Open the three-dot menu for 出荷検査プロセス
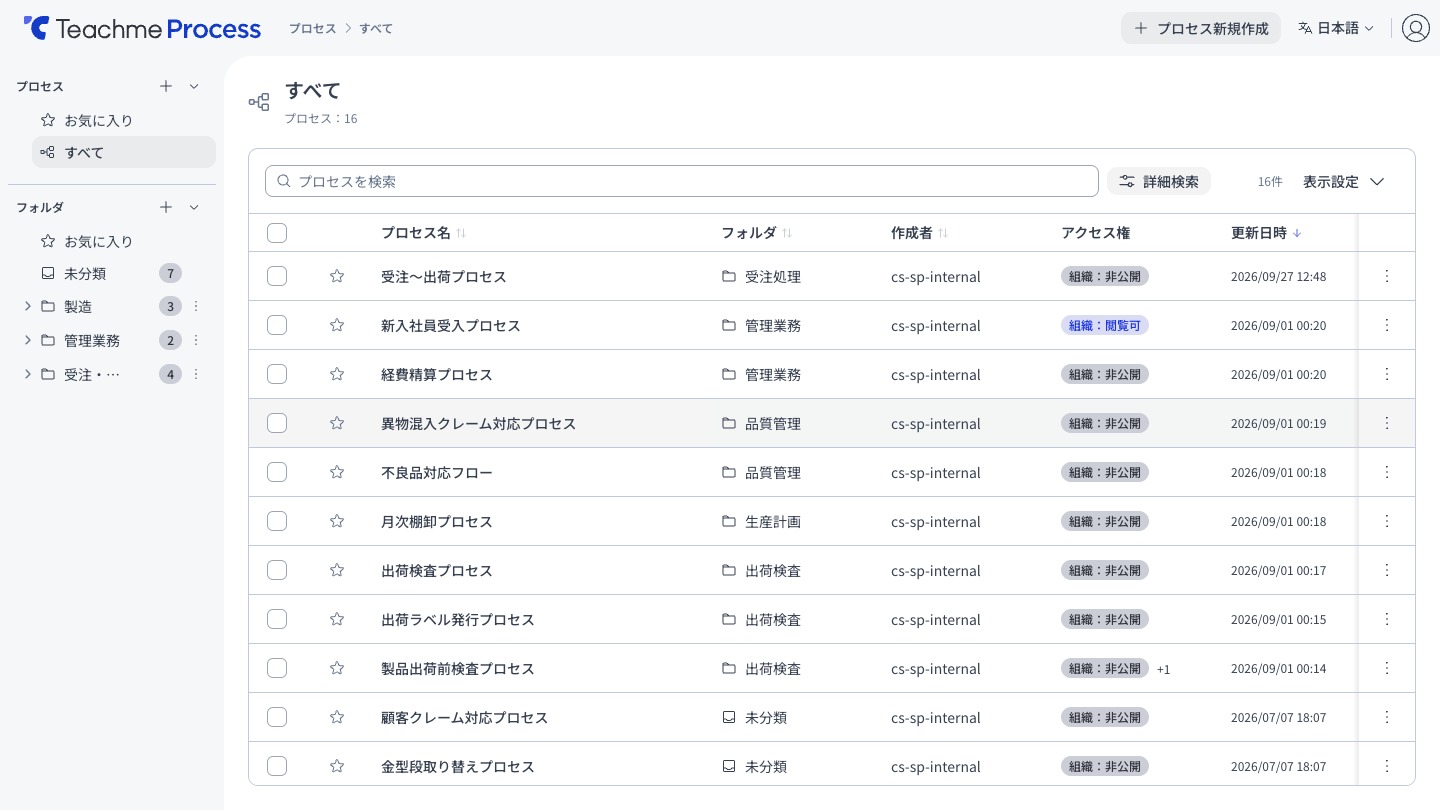 point(1386,570)
